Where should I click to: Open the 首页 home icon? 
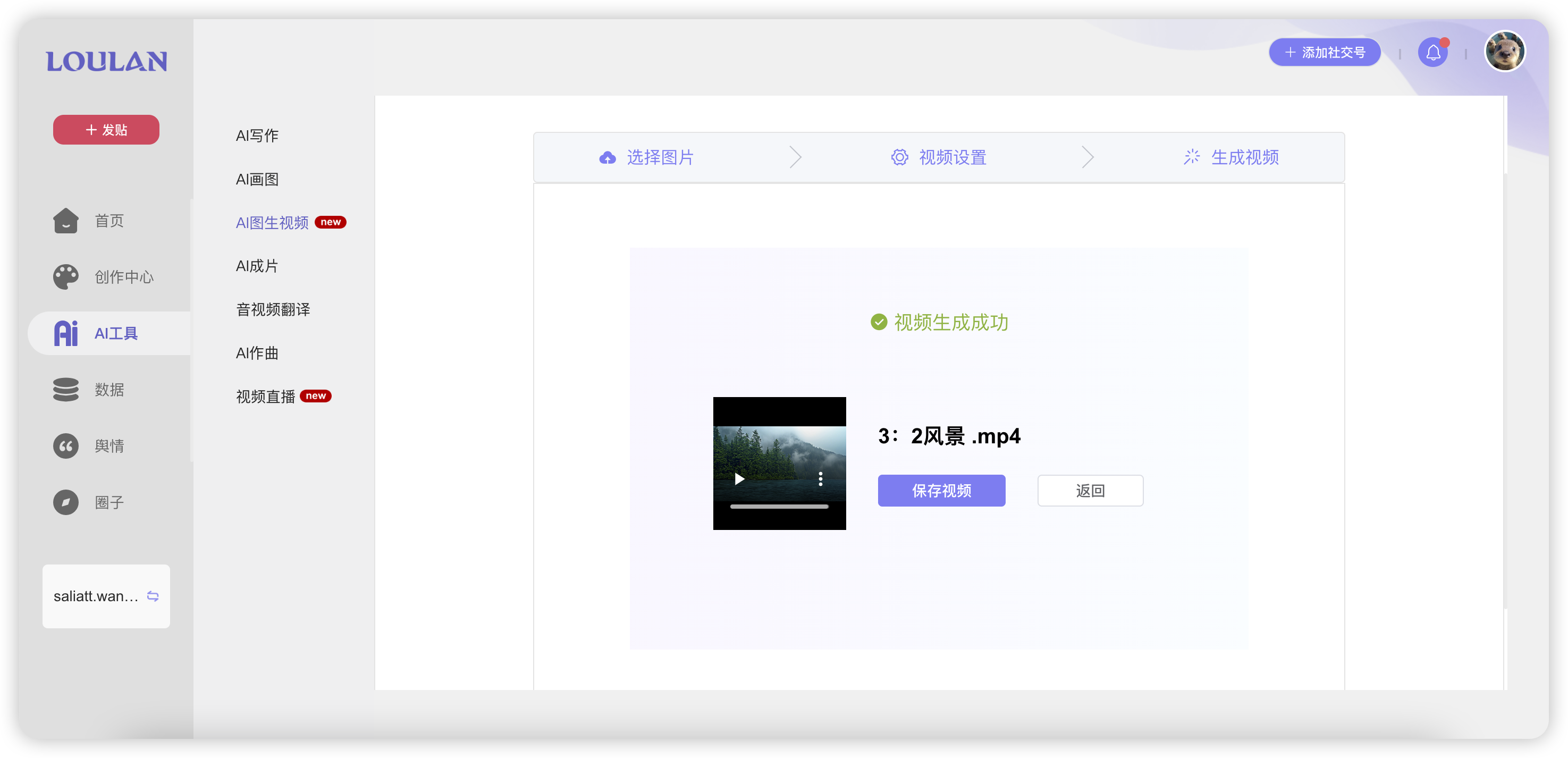[x=66, y=221]
